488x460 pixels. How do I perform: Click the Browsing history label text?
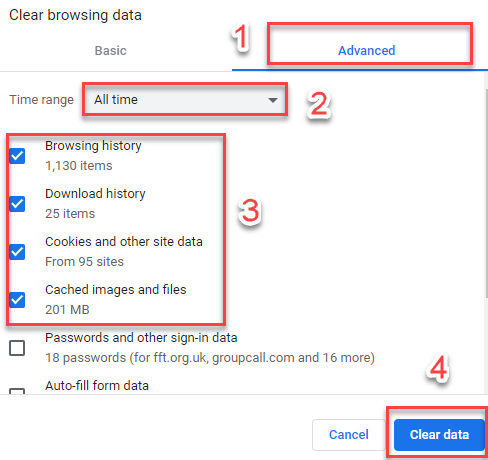[93, 146]
